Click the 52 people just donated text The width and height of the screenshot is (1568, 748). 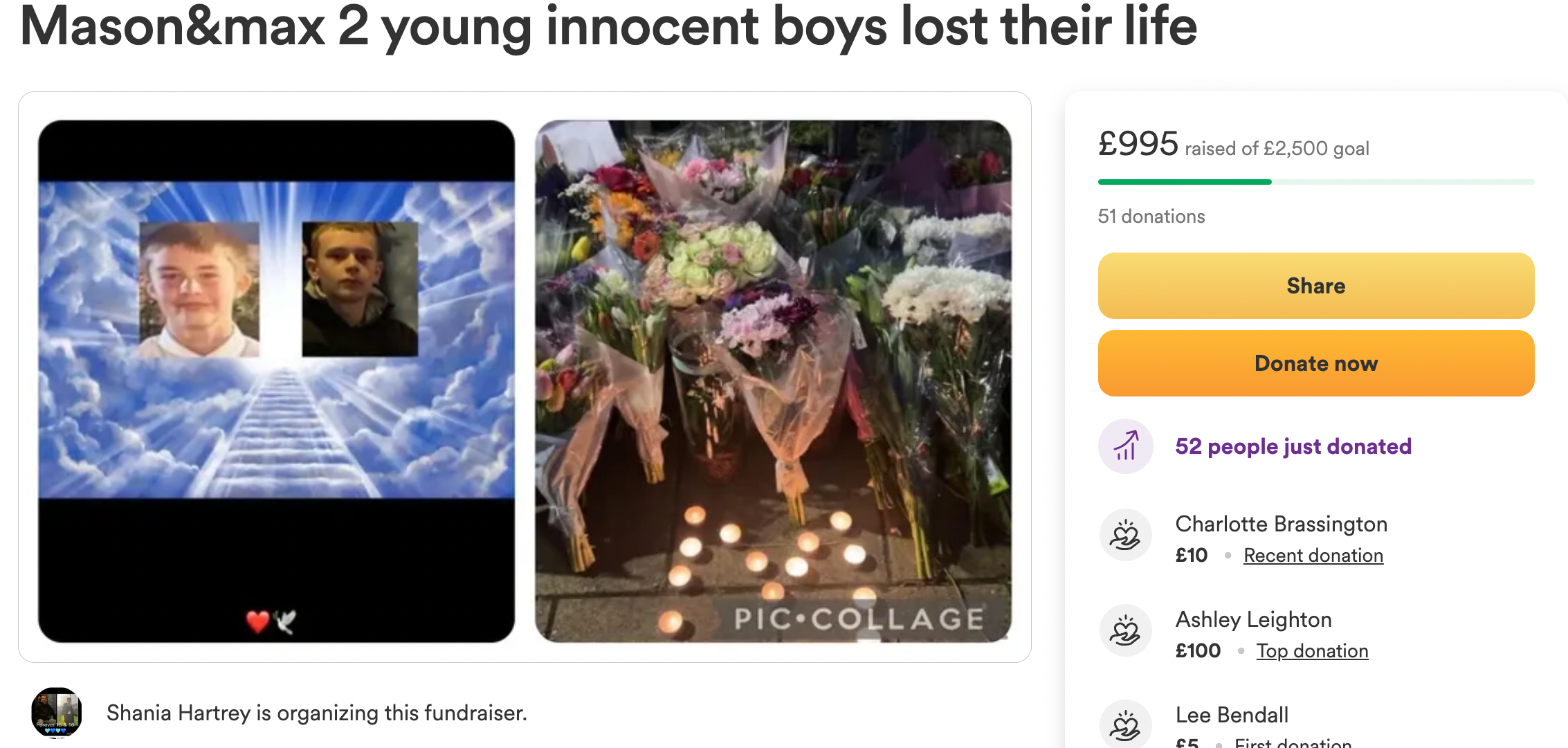pyautogui.click(x=1293, y=446)
